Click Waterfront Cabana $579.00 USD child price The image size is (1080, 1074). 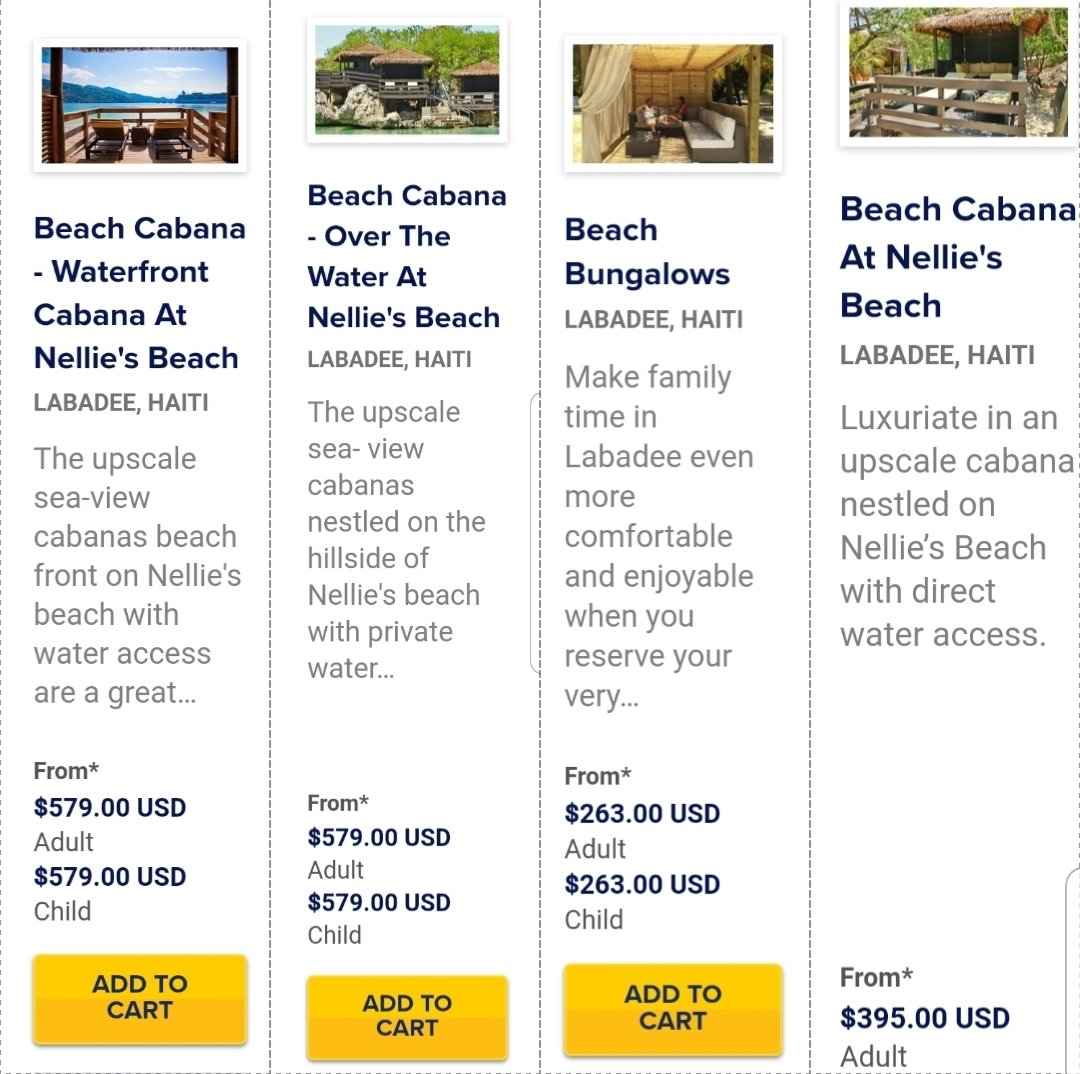(110, 876)
